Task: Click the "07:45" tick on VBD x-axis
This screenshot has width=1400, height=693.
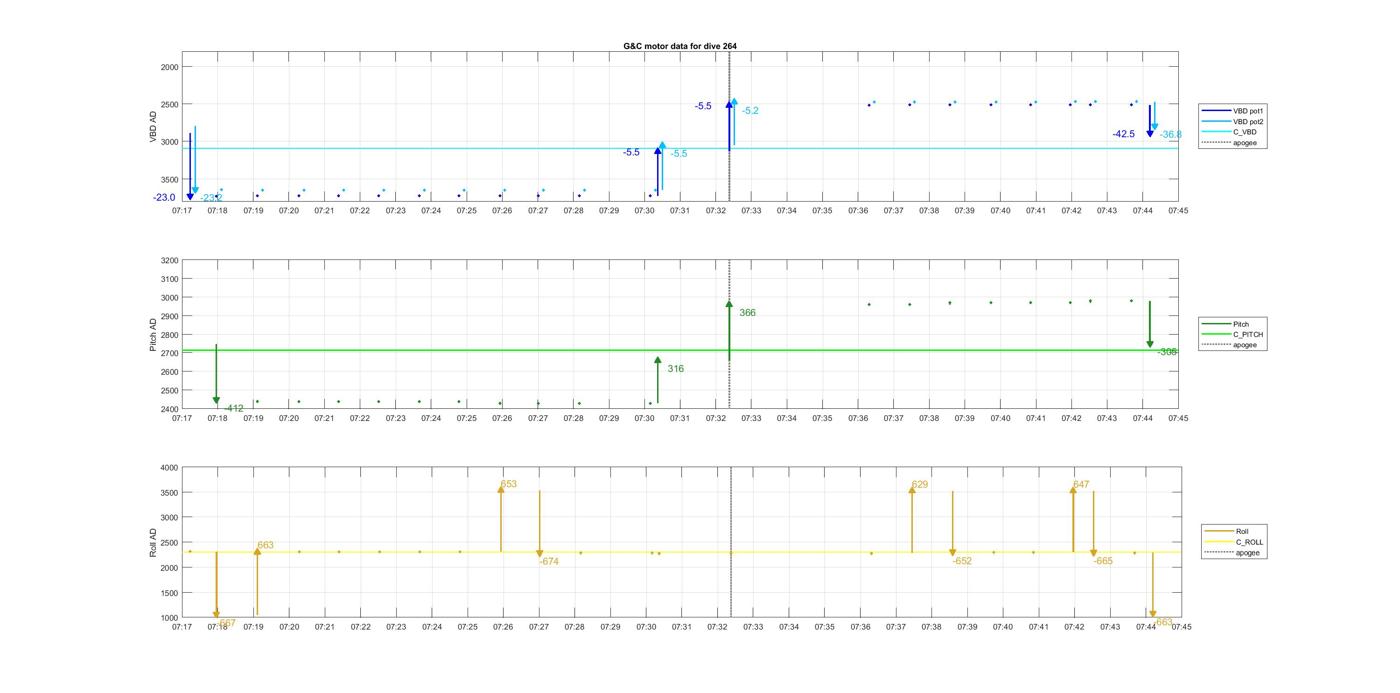Action: [1178, 211]
